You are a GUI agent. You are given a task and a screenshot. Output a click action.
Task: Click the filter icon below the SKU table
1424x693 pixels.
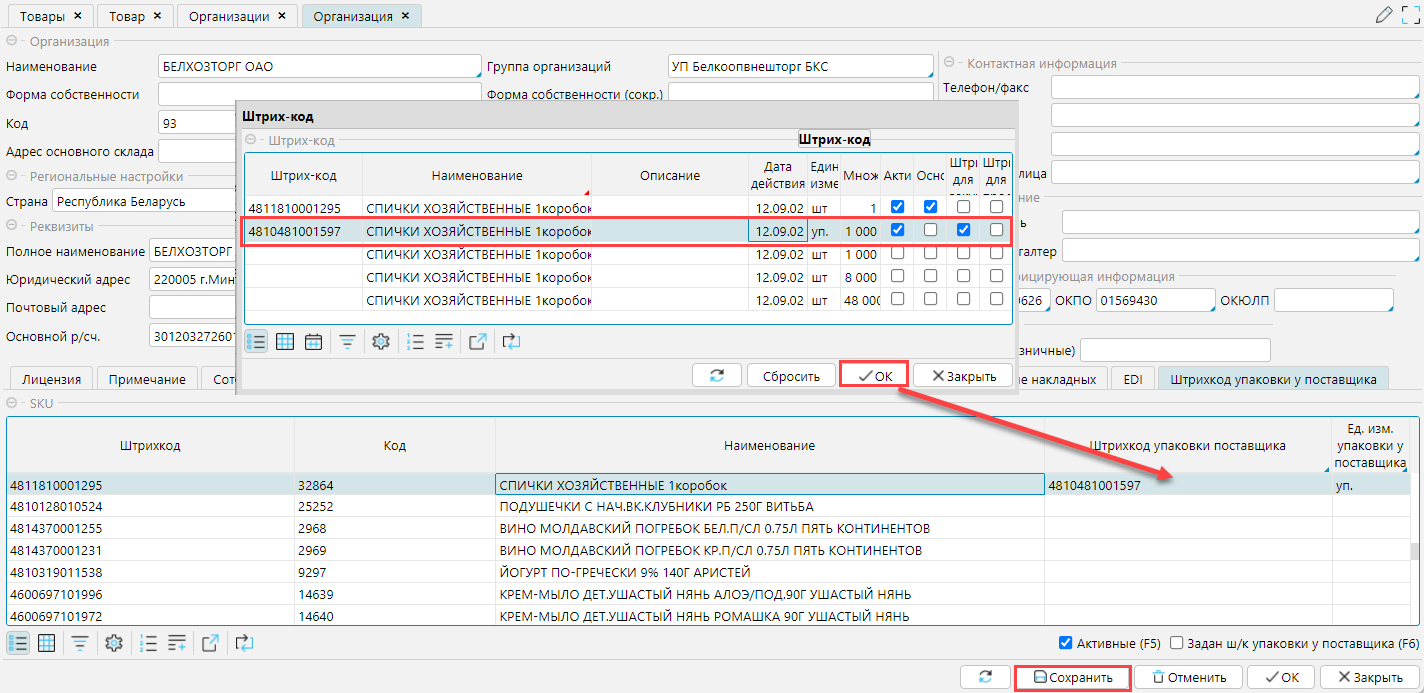79,643
